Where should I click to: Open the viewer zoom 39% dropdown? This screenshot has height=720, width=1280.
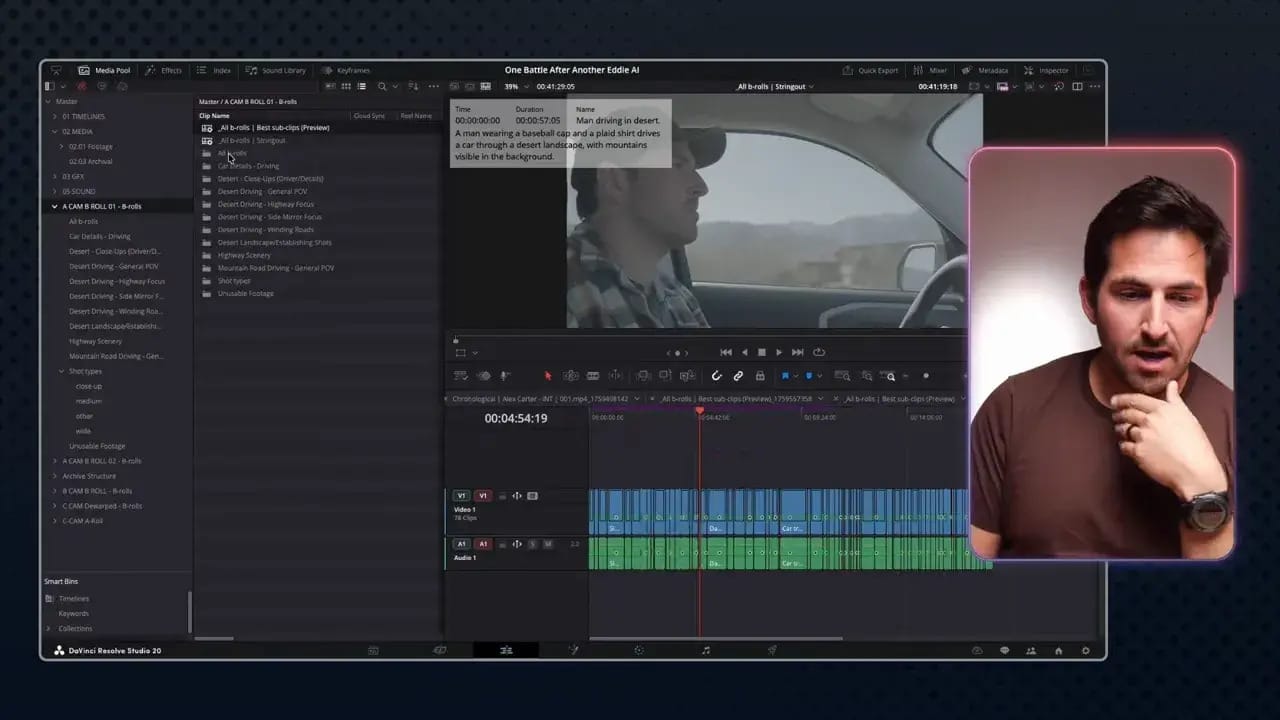coord(515,87)
